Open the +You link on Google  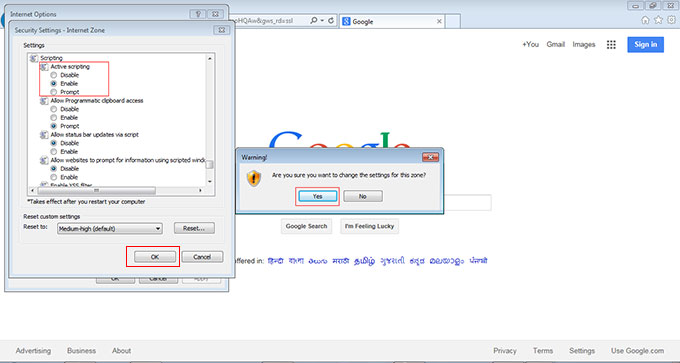pyautogui.click(x=530, y=45)
